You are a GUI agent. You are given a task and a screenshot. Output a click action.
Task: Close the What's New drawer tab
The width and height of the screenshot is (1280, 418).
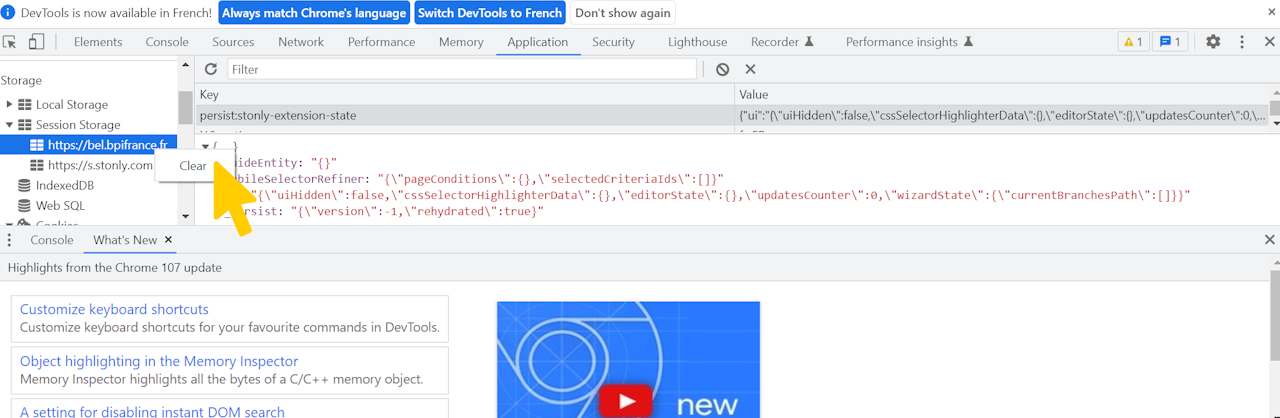(x=168, y=240)
